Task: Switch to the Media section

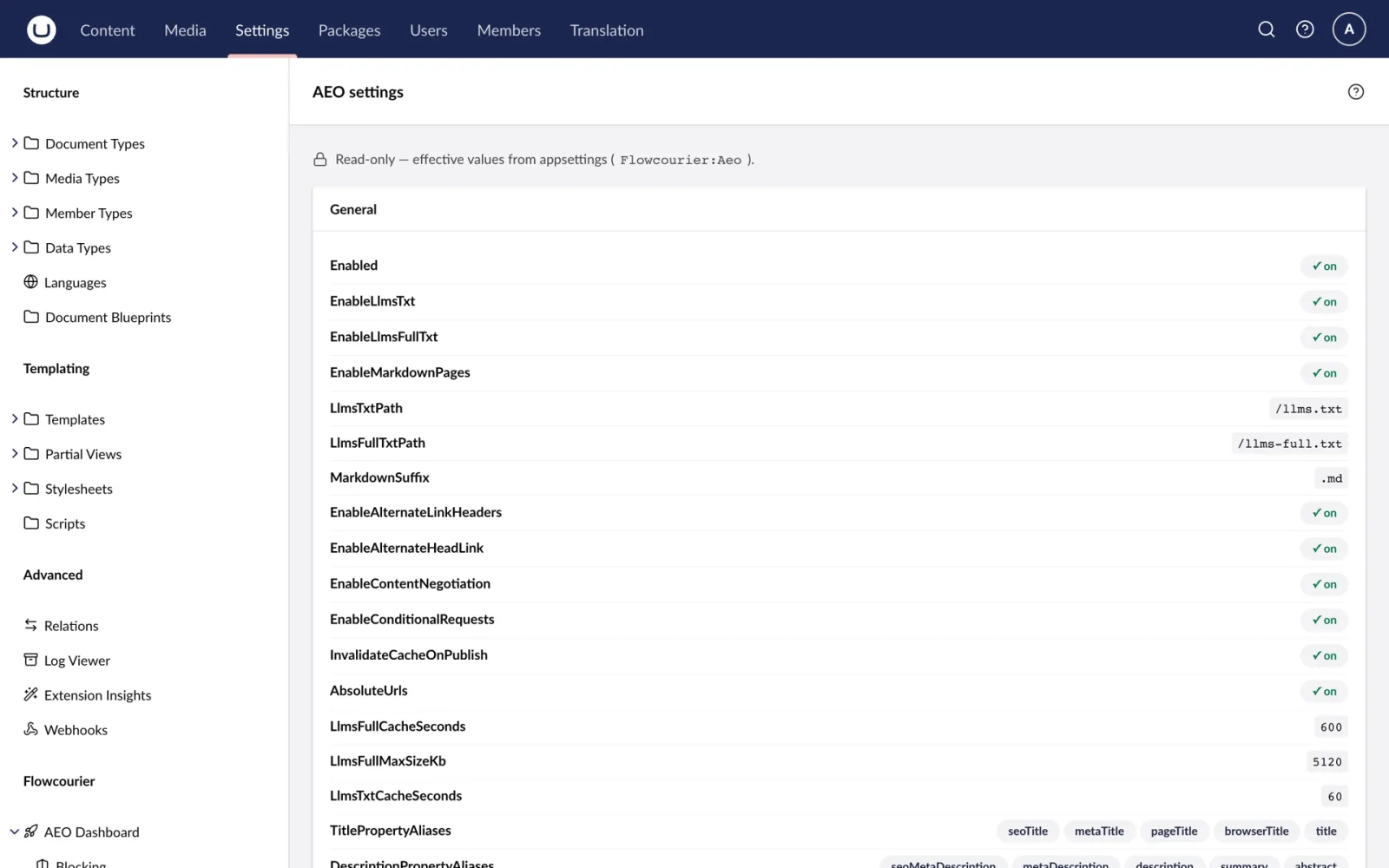Action: pyautogui.click(x=185, y=30)
